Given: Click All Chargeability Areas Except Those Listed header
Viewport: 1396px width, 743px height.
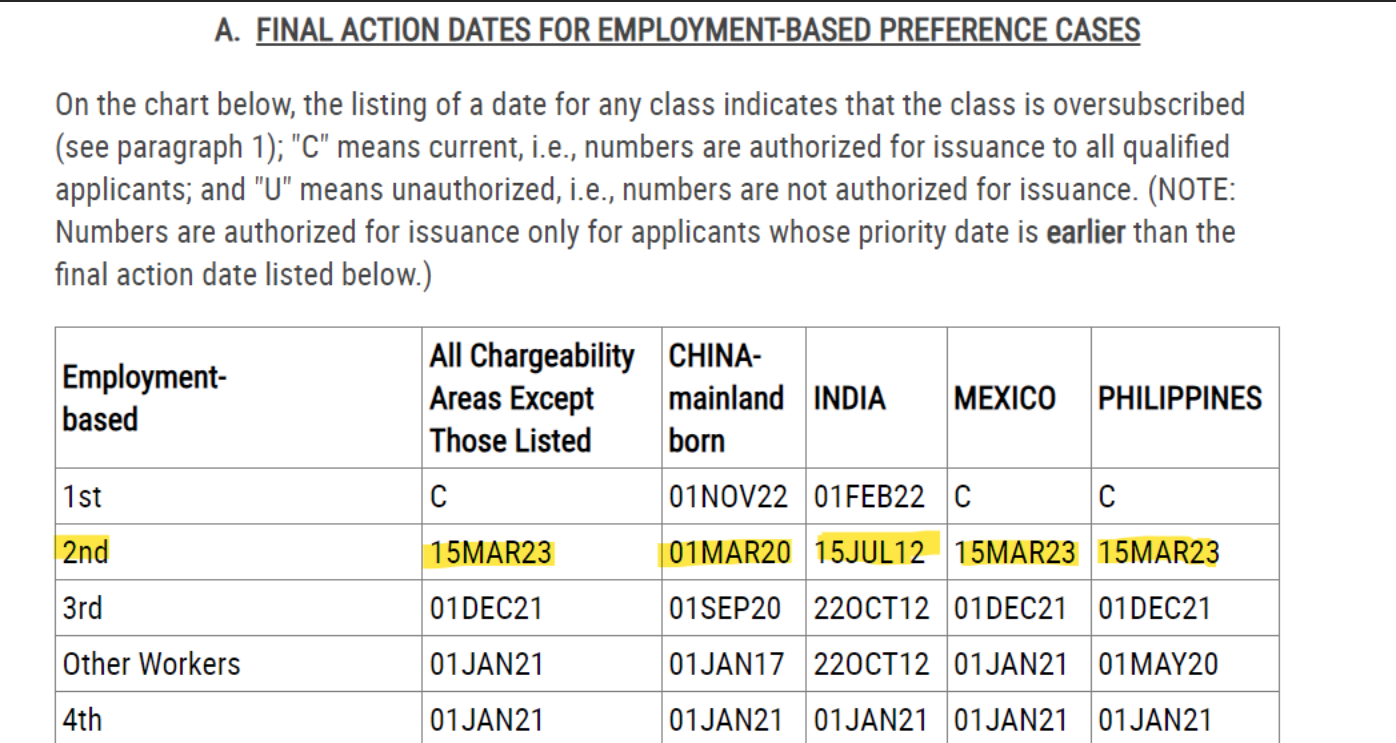Looking at the screenshot, I should (x=532, y=398).
